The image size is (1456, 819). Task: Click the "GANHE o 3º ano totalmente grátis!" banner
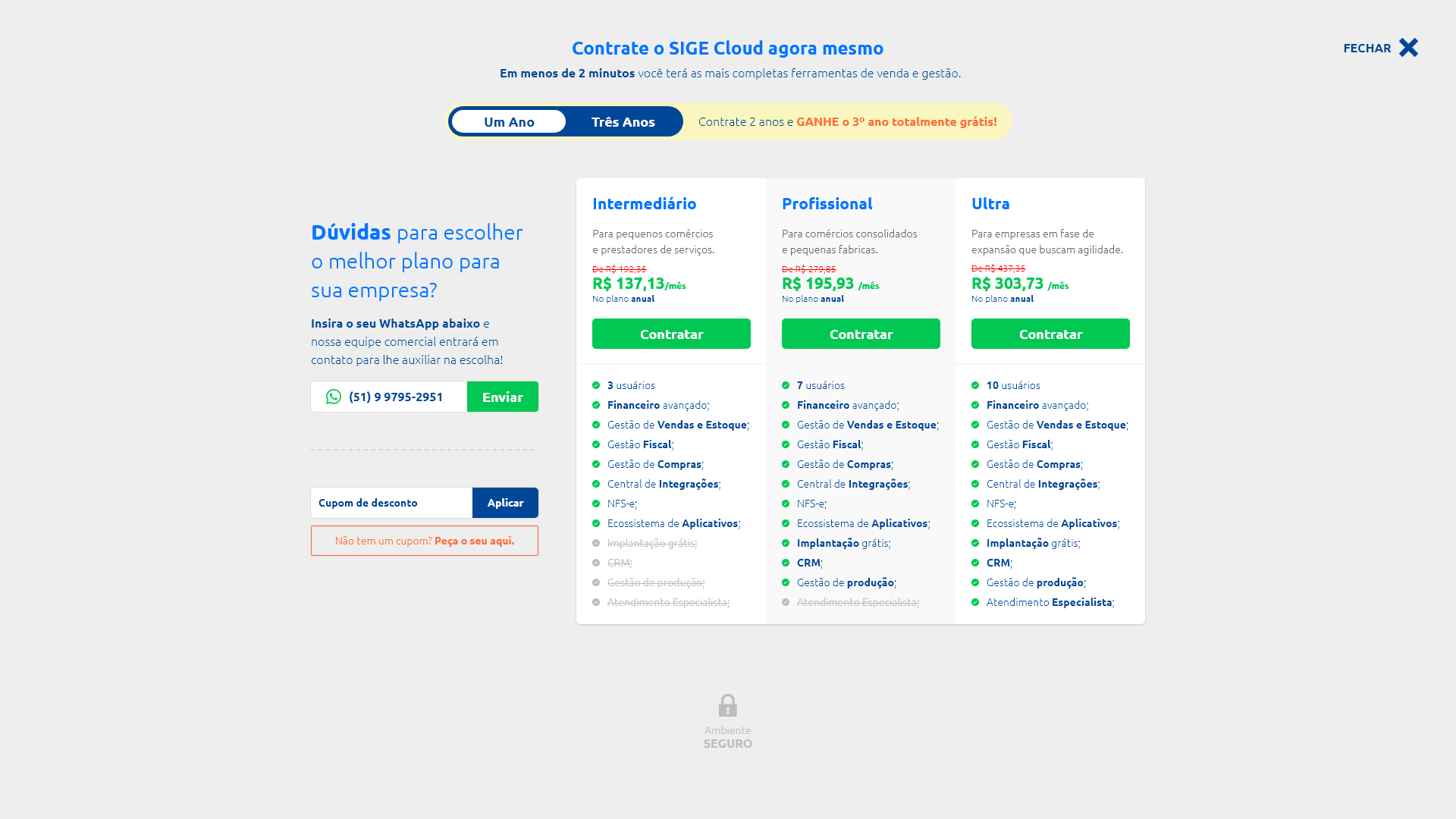click(897, 121)
